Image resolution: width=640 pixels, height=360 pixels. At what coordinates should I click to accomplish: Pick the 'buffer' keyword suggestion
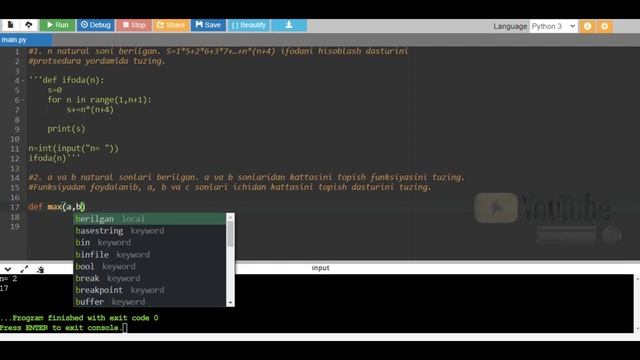[149, 302]
